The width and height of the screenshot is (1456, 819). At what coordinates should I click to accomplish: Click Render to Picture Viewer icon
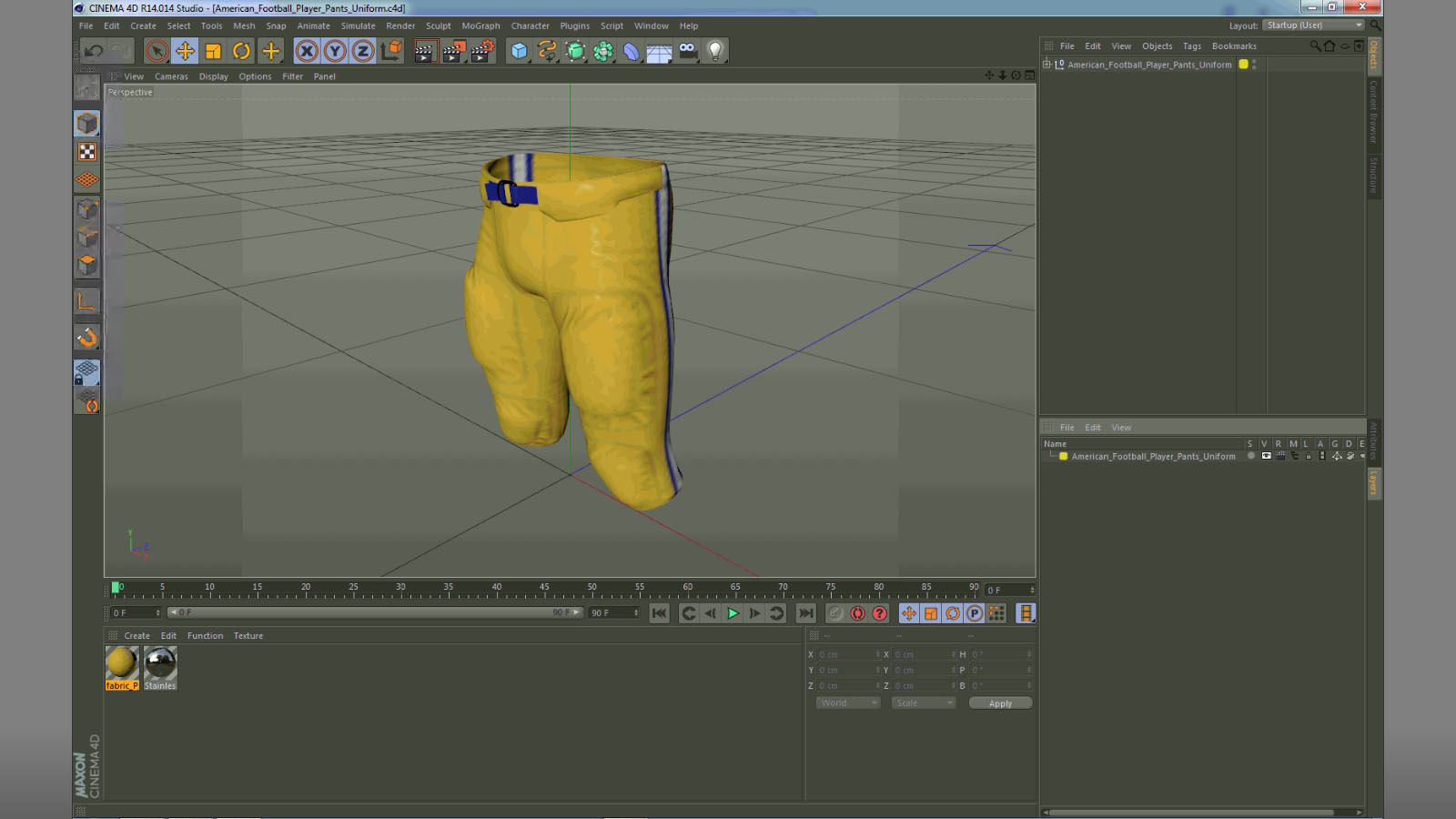pos(453,51)
